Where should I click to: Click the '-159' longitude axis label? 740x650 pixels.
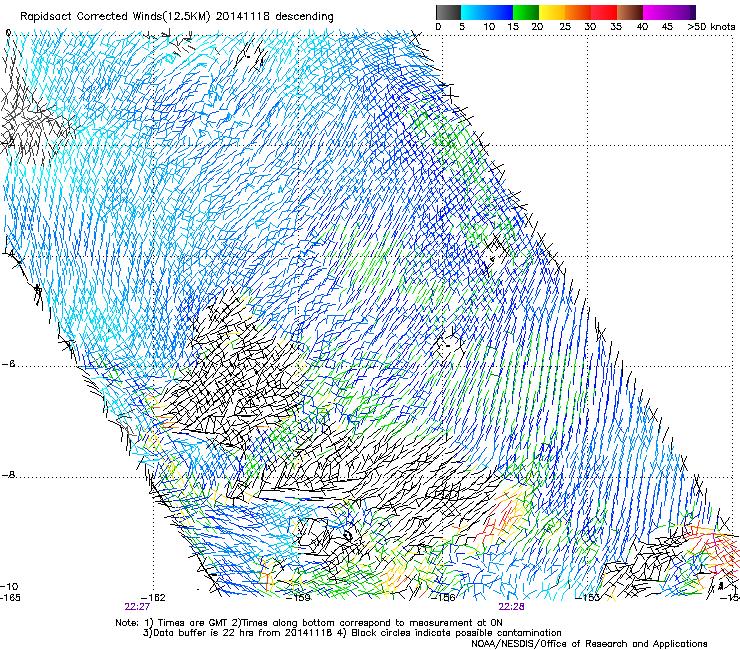coord(299,597)
